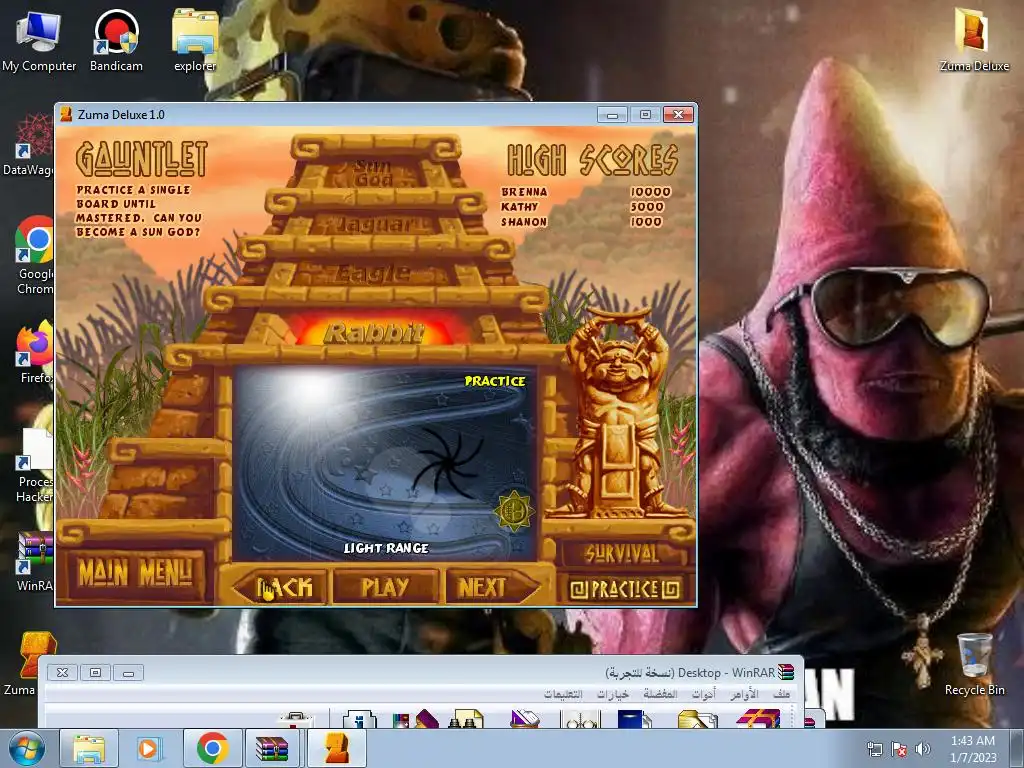Open the DataWage desktop shortcut

click(29, 145)
